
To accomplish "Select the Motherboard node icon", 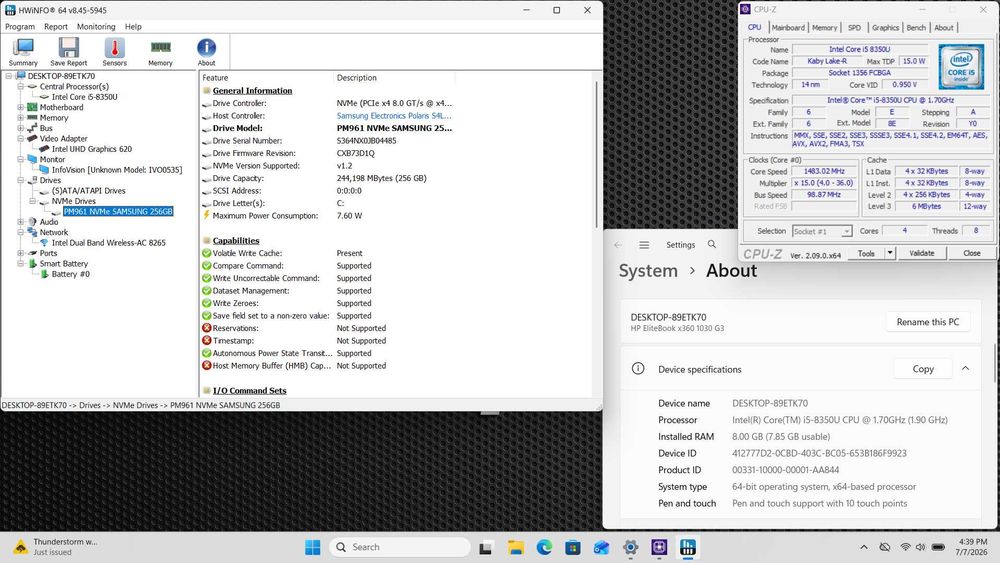I will (33, 107).
